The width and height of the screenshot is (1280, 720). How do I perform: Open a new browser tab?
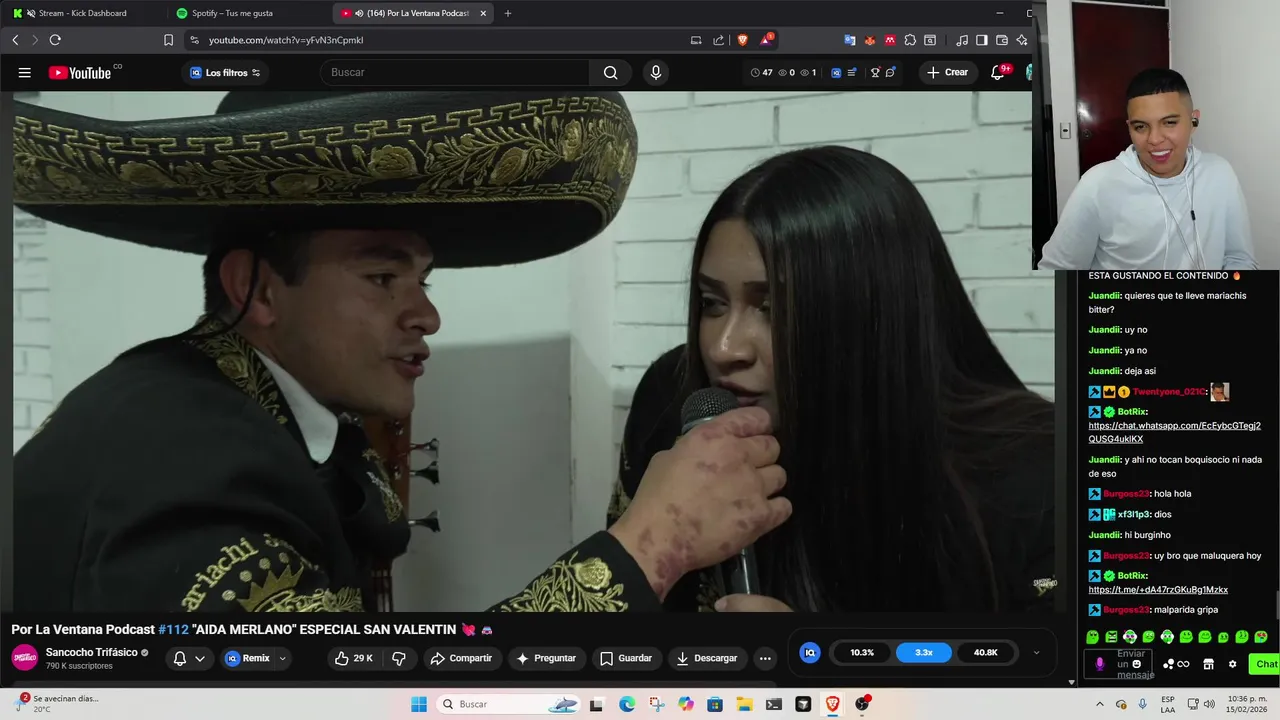tap(508, 13)
